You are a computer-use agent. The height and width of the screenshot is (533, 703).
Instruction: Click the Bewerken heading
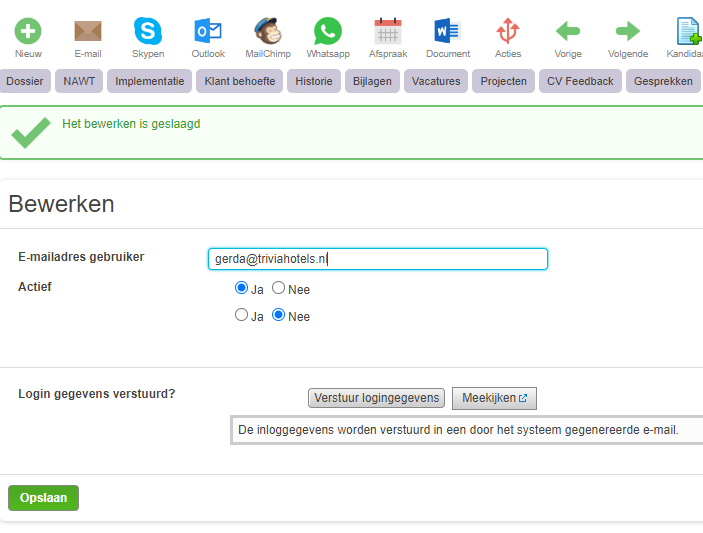tap(61, 204)
